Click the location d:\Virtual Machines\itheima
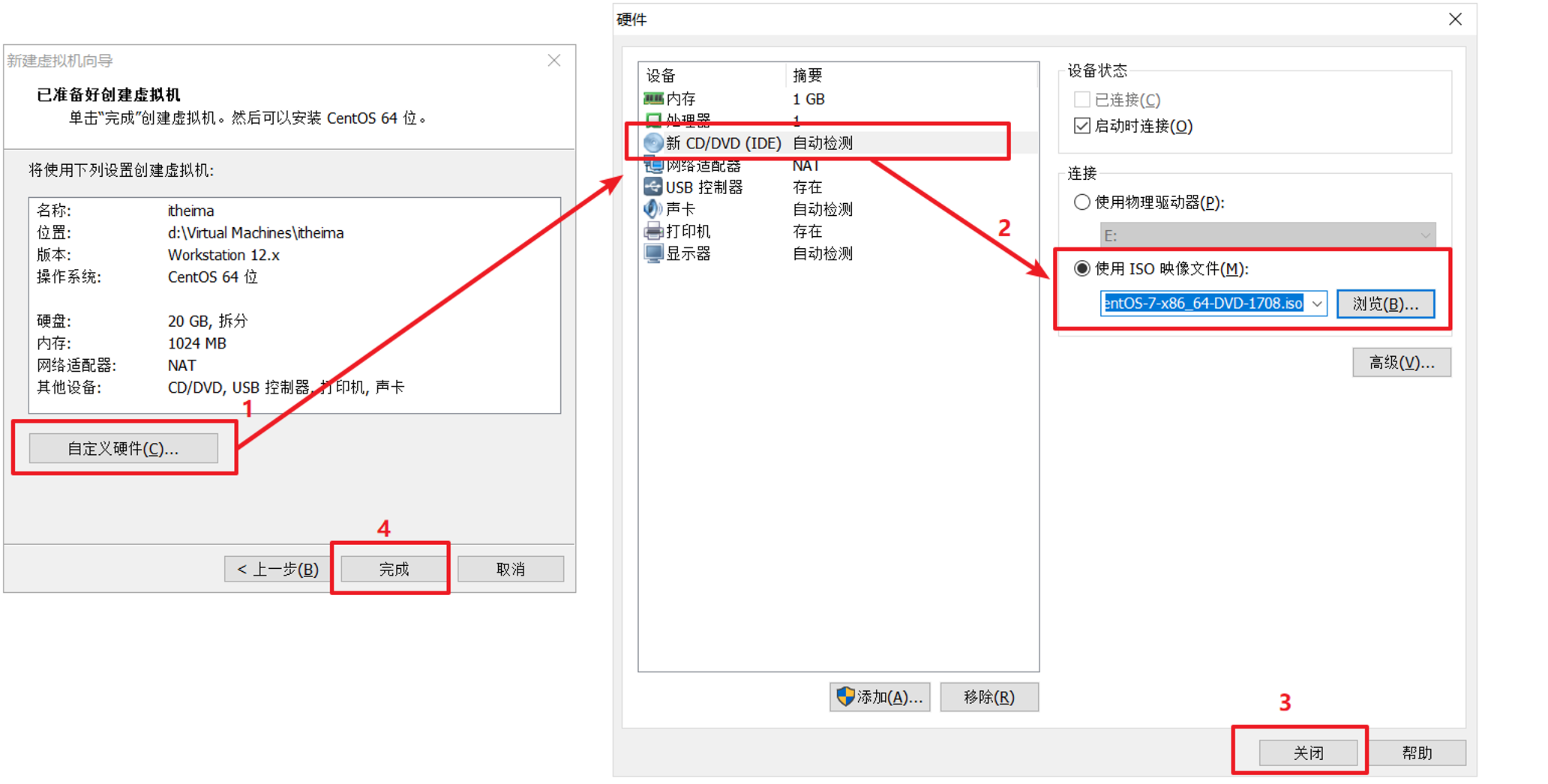The height and width of the screenshot is (784, 1548). click(256, 232)
